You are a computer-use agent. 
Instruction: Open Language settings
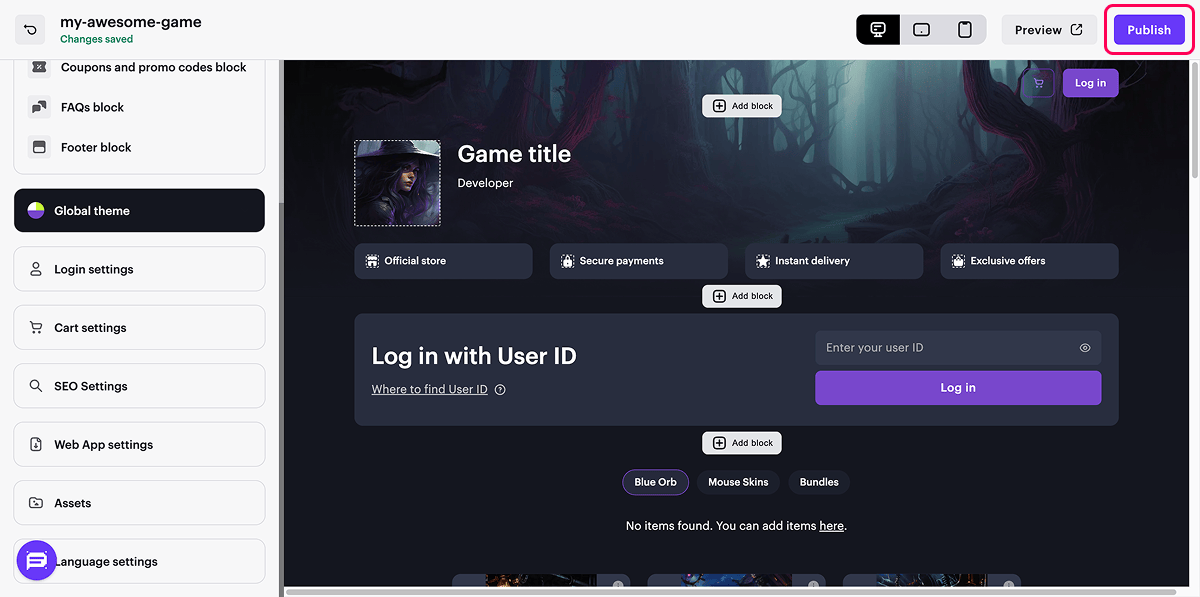[x=139, y=562]
